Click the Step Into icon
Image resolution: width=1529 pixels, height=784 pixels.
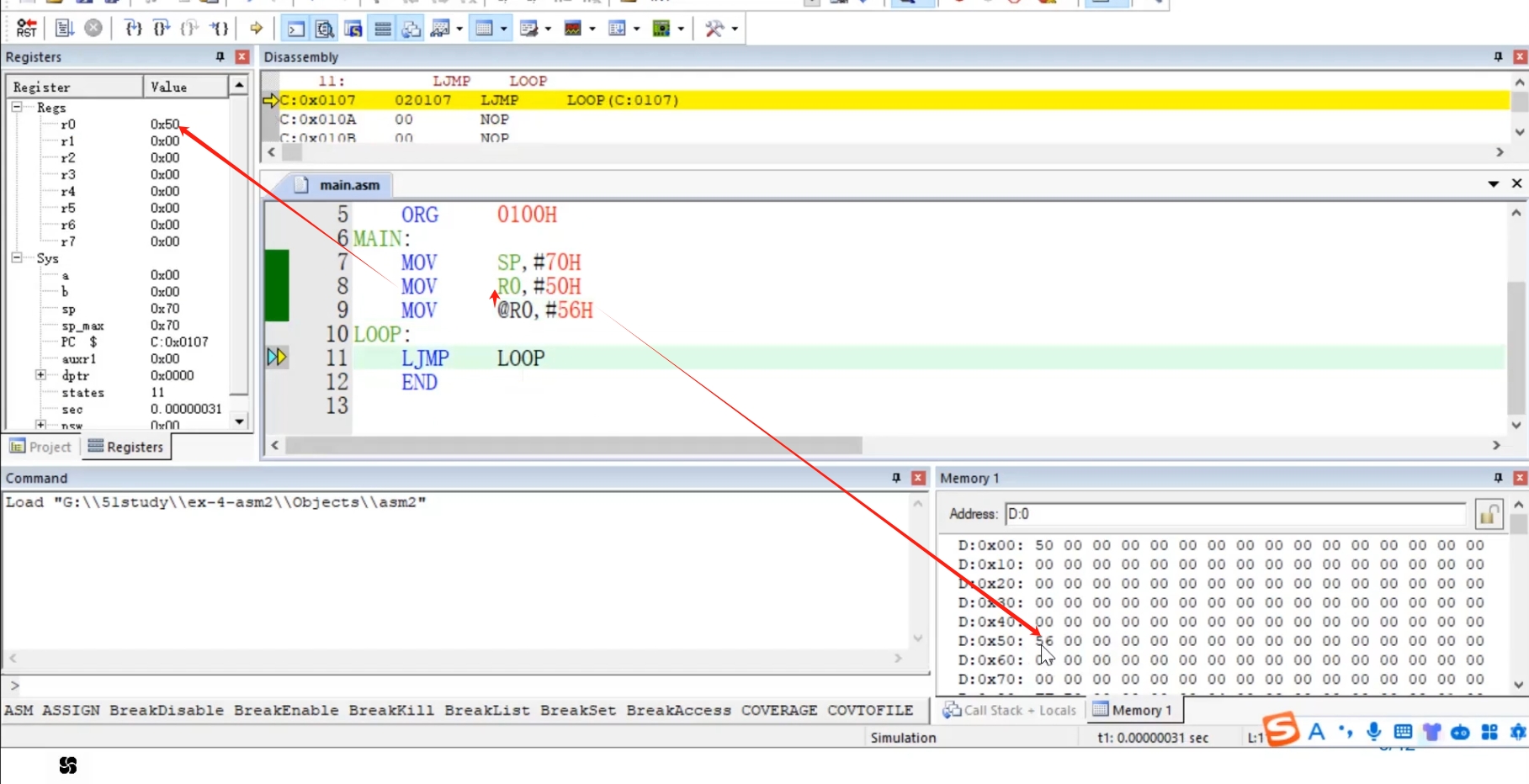(x=133, y=29)
